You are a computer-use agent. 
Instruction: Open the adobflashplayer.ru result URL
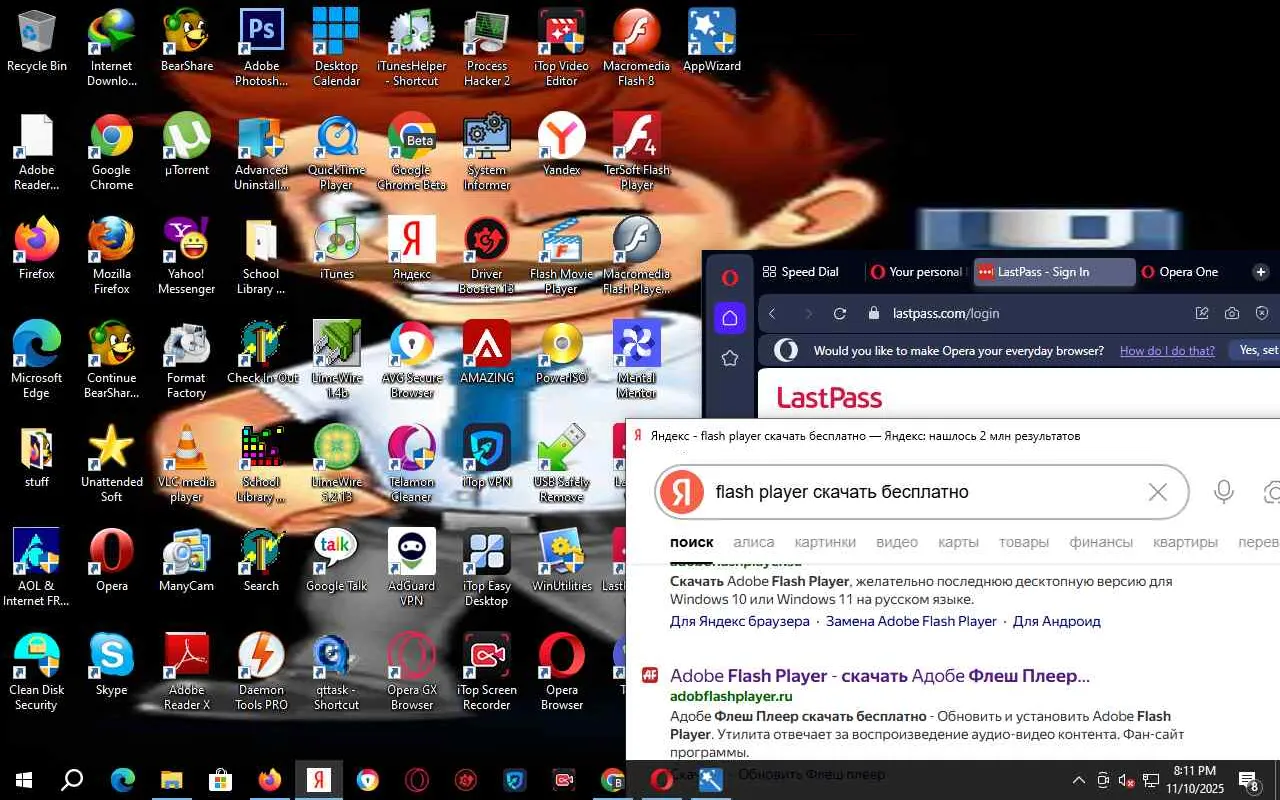tap(731, 696)
